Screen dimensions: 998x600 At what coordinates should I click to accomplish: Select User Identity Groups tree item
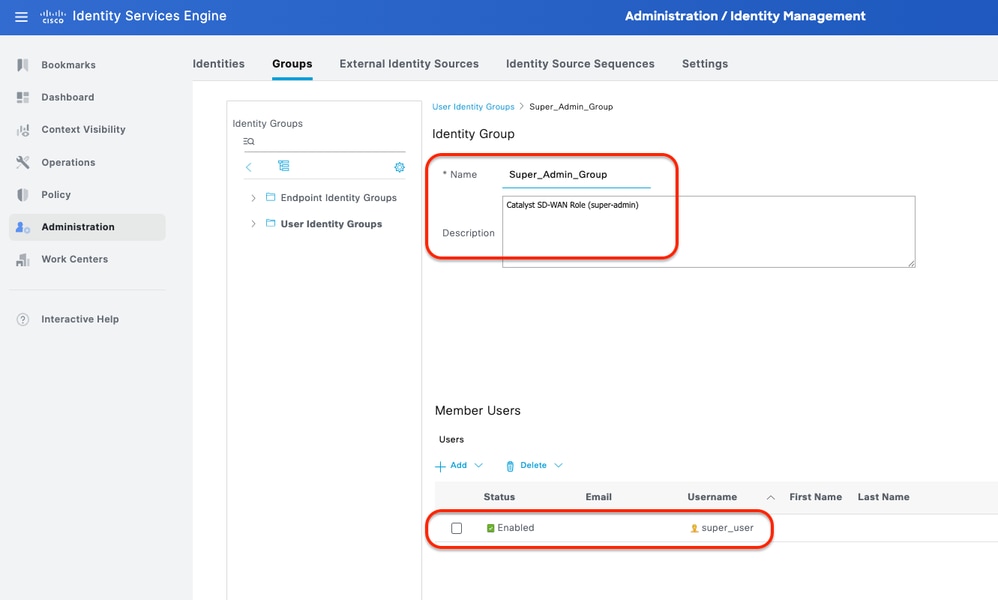[x=331, y=224]
